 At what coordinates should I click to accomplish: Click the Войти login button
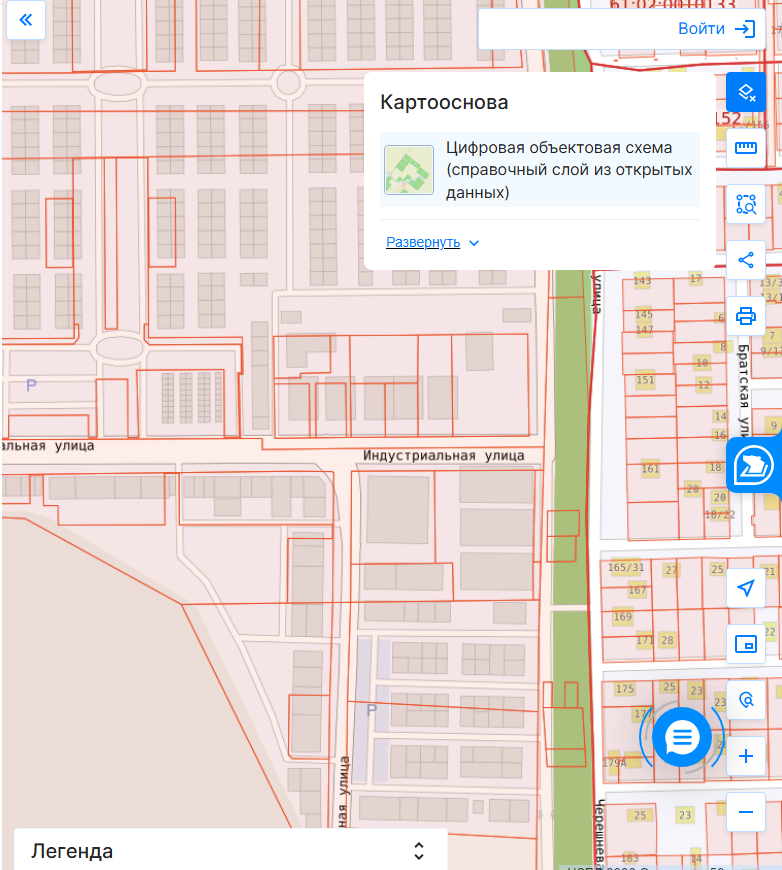(717, 29)
